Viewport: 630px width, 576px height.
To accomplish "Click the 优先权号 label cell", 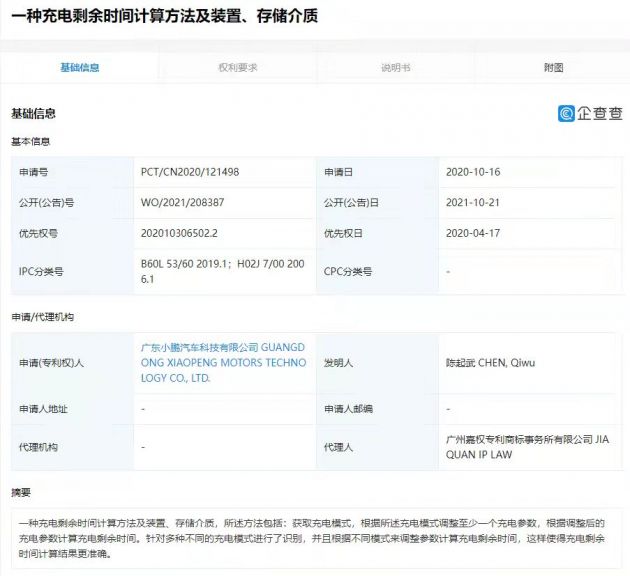I will point(72,233).
